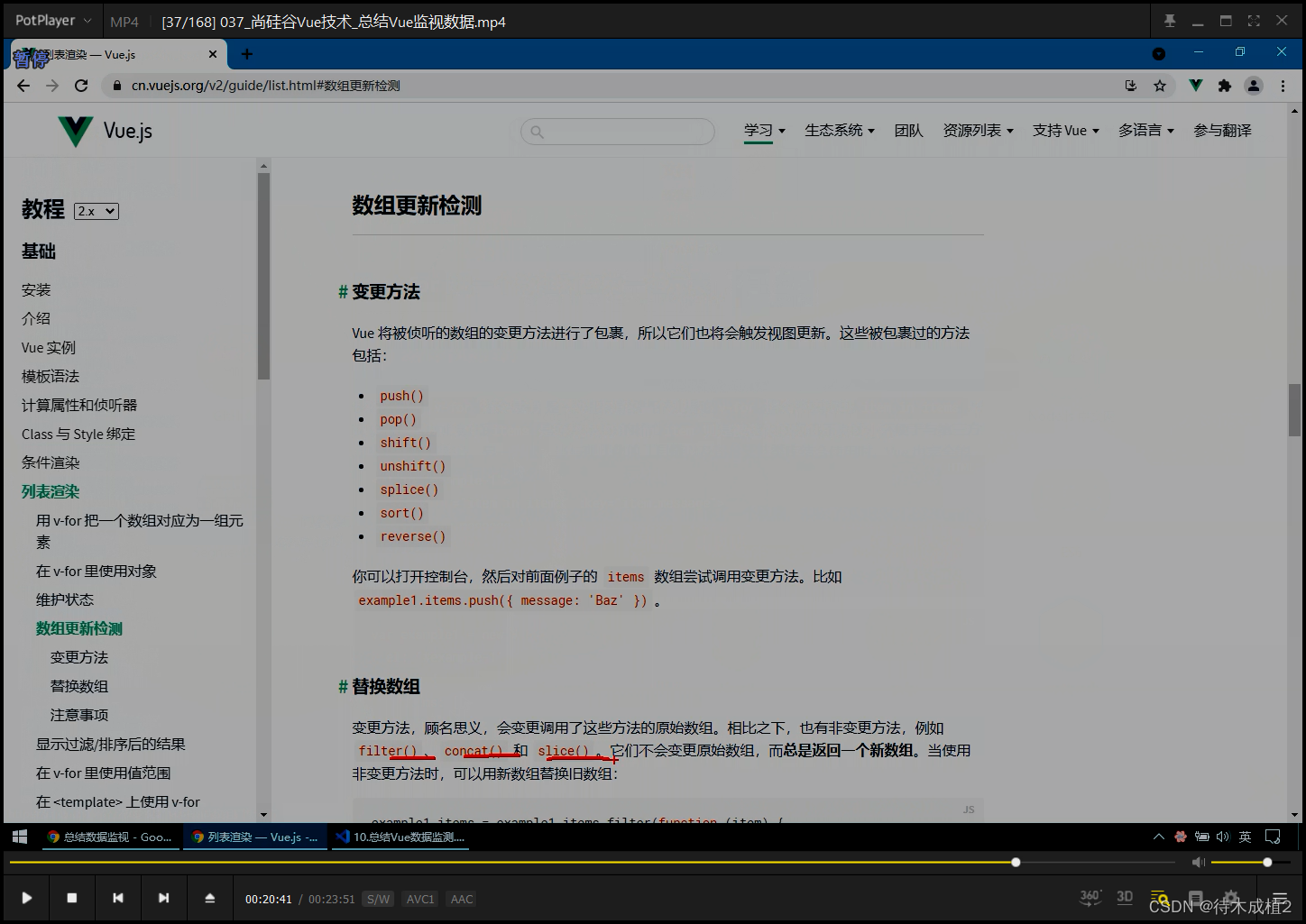
Task: Open the 2.x version selector
Action: [x=97, y=211]
